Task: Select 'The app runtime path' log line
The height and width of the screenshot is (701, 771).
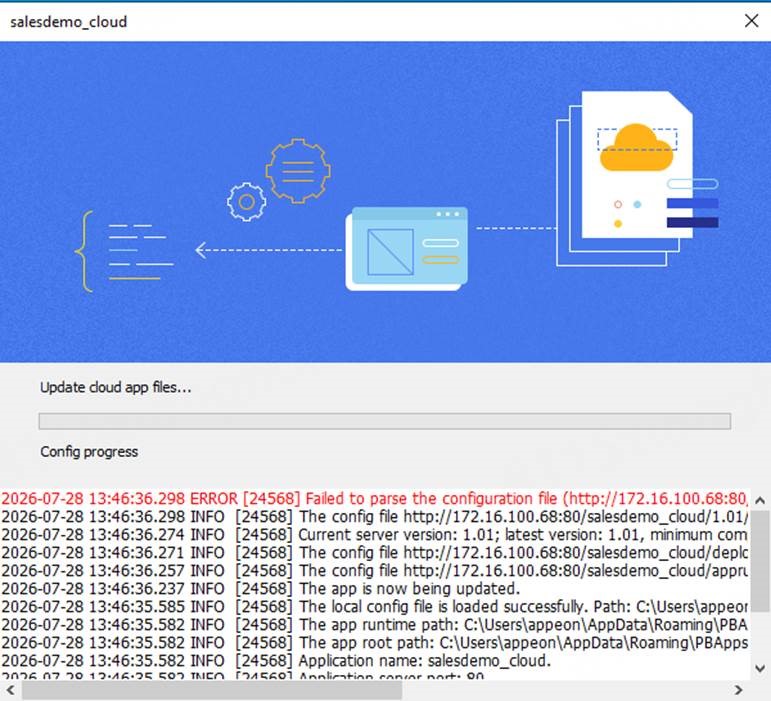Action: (x=375, y=625)
